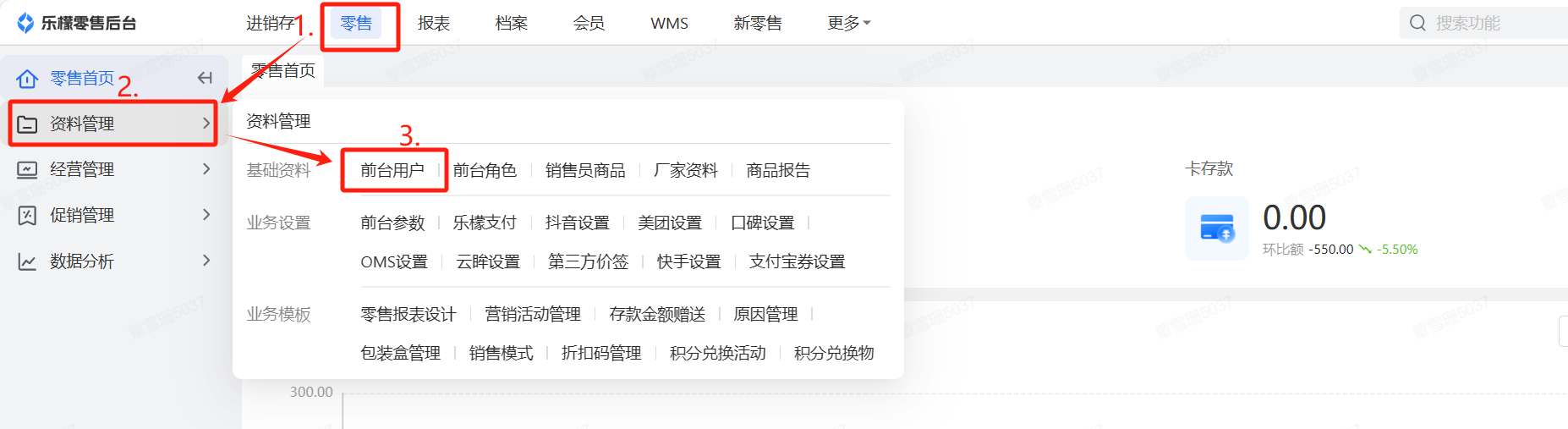Screen dimensions: 1568x429
Task: Open the 档案 top menu
Action: coord(512,23)
